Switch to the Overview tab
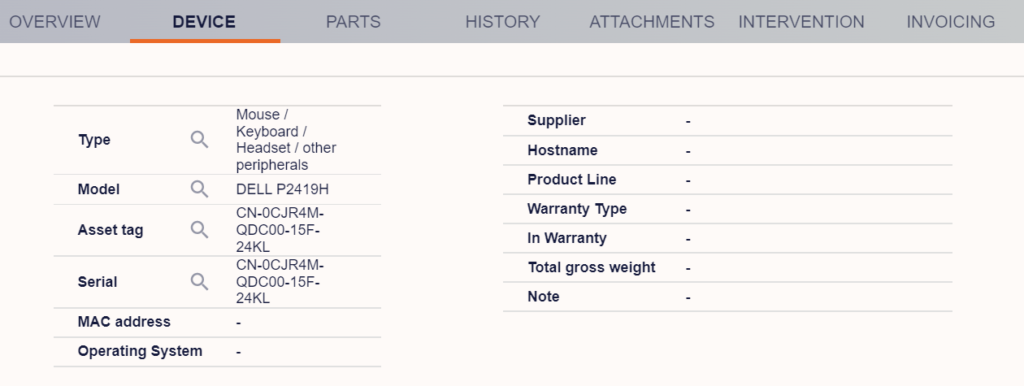The height and width of the screenshot is (386, 1024). [x=55, y=22]
